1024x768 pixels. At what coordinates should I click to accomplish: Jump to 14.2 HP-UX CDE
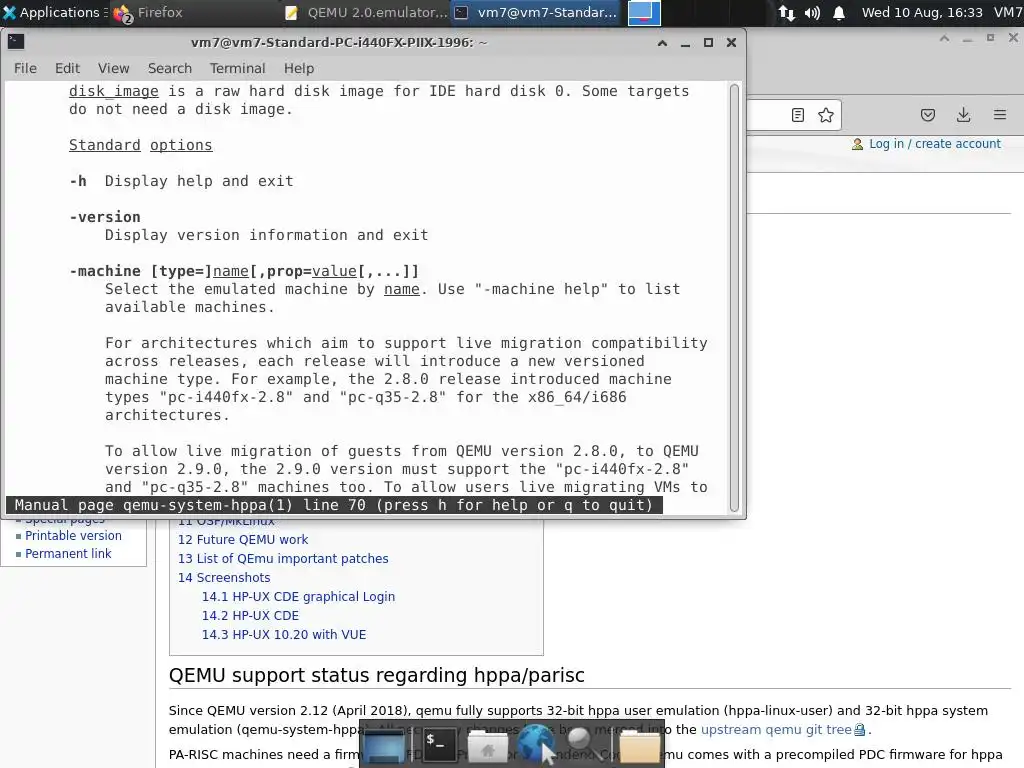pos(250,615)
